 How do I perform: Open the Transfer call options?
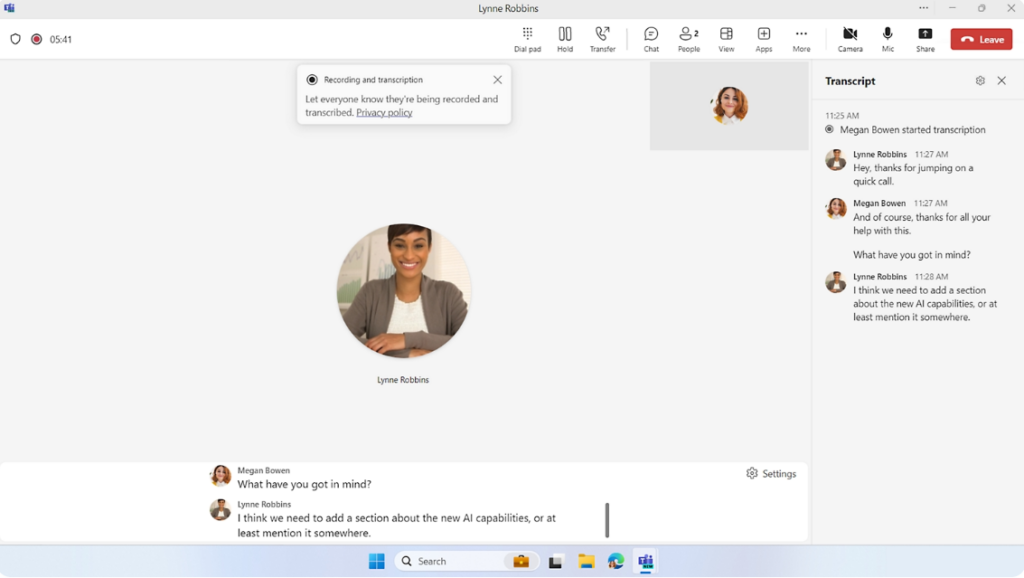coord(603,39)
